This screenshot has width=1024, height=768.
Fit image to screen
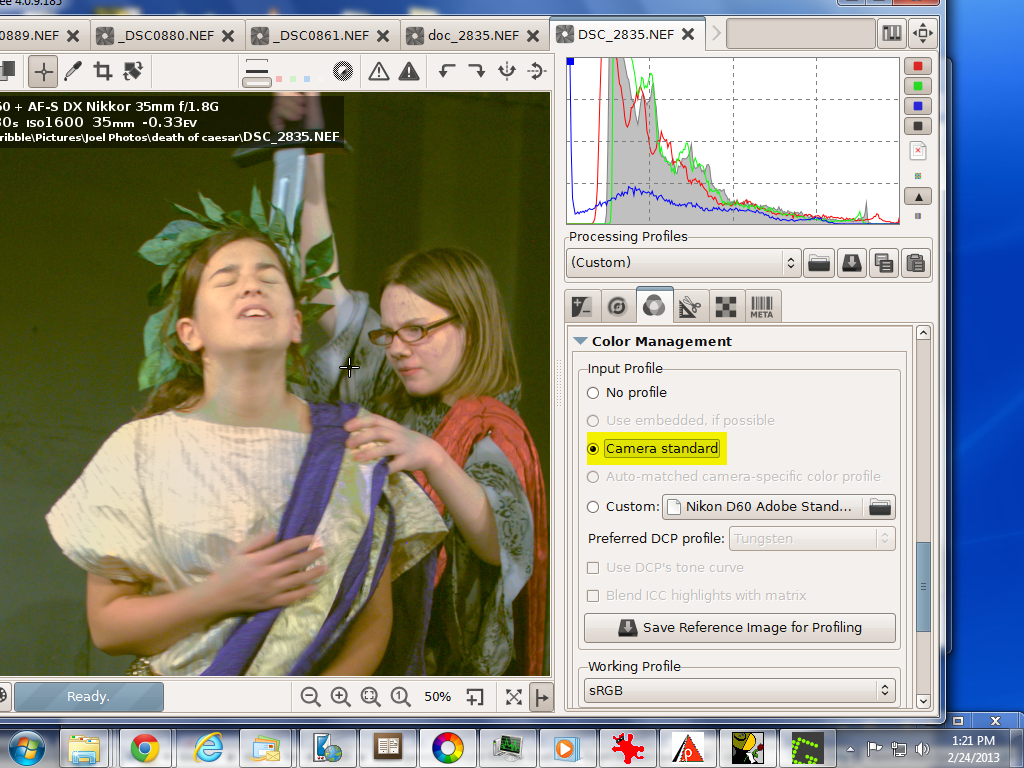370,697
